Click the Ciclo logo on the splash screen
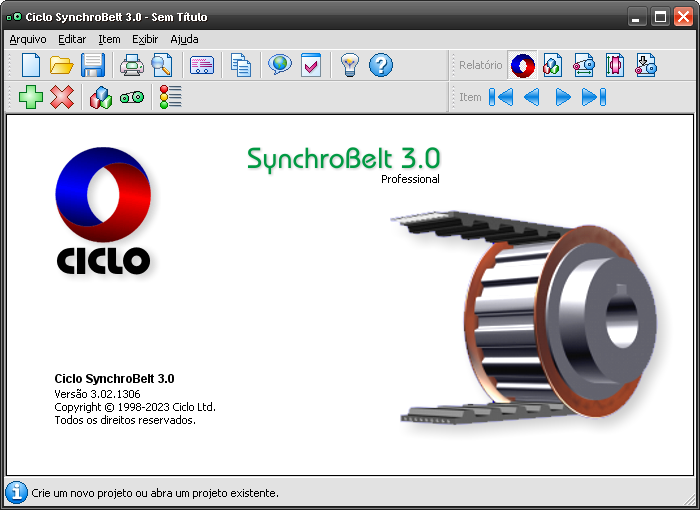The image size is (700, 510). click(x=103, y=211)
